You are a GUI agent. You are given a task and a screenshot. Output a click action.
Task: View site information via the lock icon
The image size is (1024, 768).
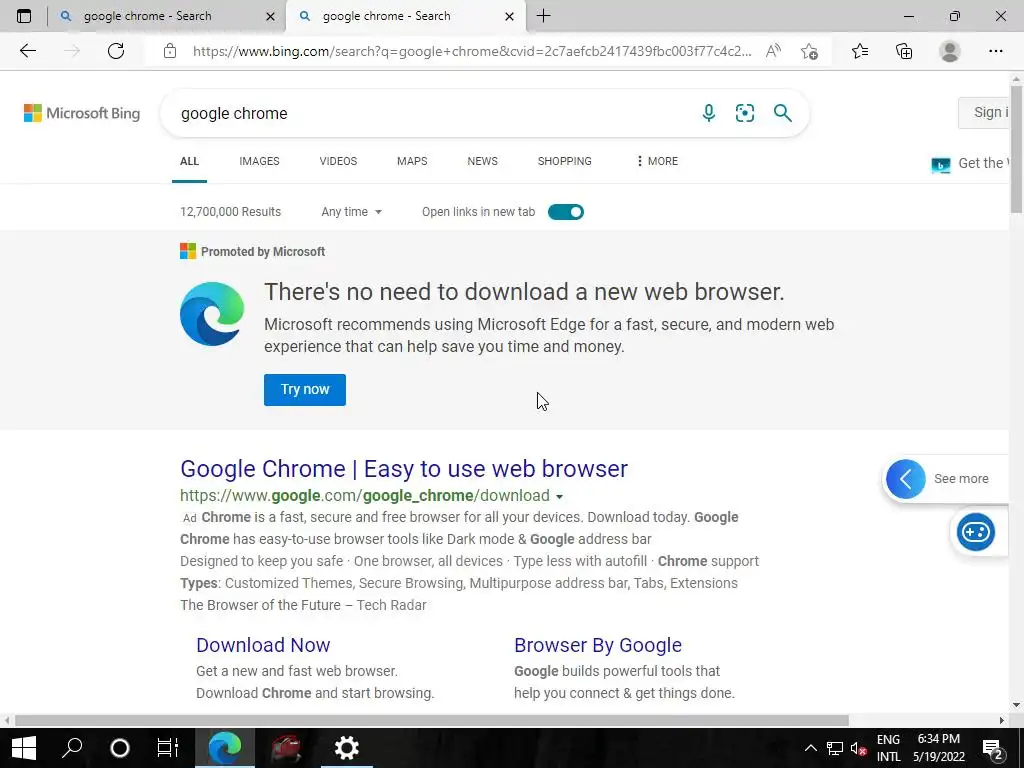pyautogui.click(x=170, y=51)
